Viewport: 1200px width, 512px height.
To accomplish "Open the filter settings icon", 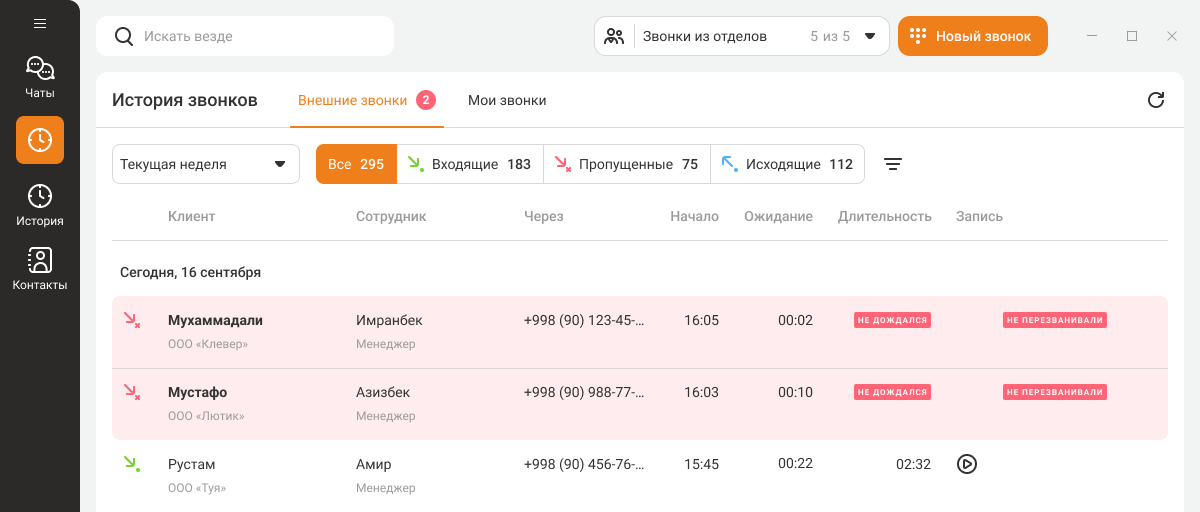I will tap(893, 164).
